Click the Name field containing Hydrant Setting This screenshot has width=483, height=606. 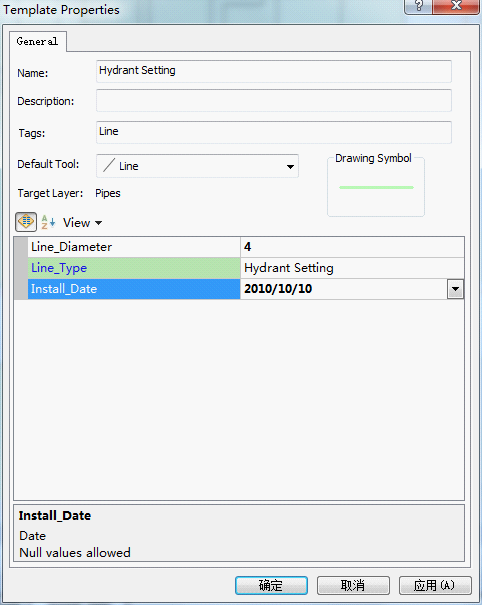(x=274, y=71)
